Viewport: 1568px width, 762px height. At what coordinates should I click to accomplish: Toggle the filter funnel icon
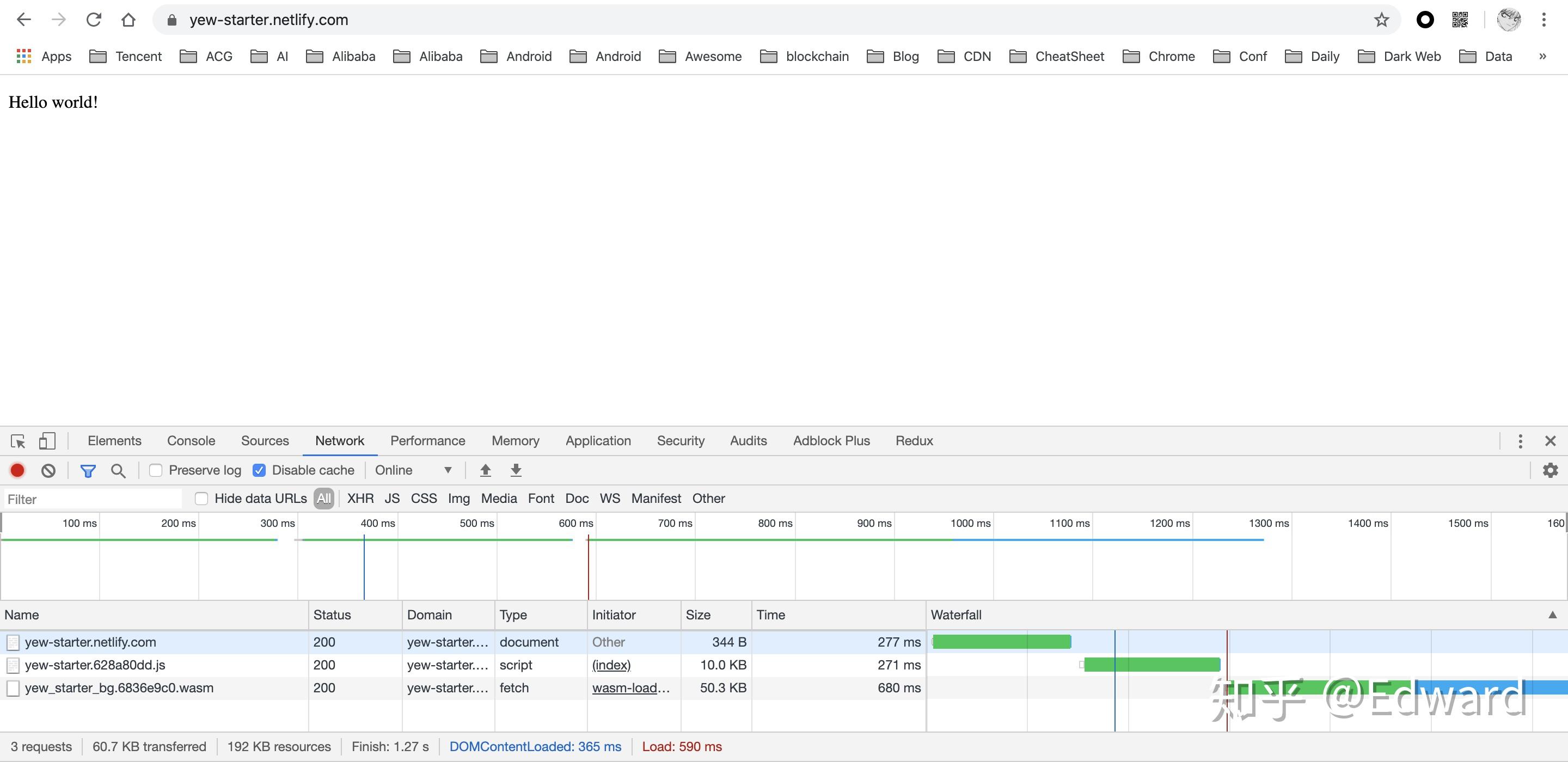(88, 470)
